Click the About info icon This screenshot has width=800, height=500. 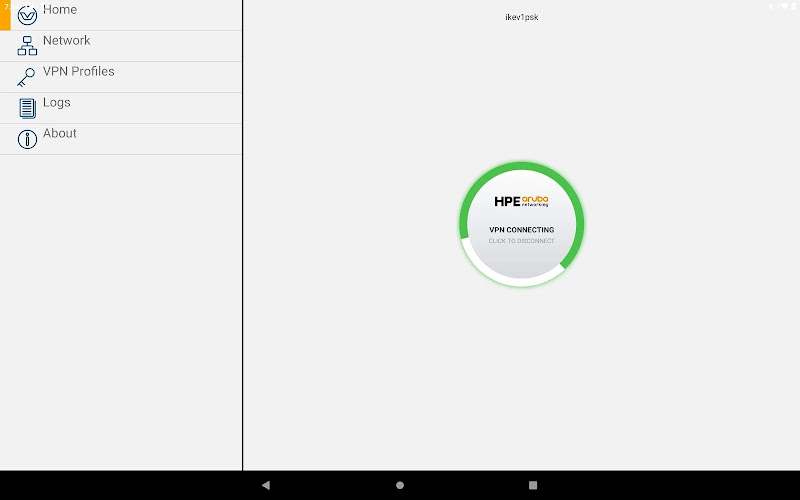pyautogui.click(x=27, y=139)
